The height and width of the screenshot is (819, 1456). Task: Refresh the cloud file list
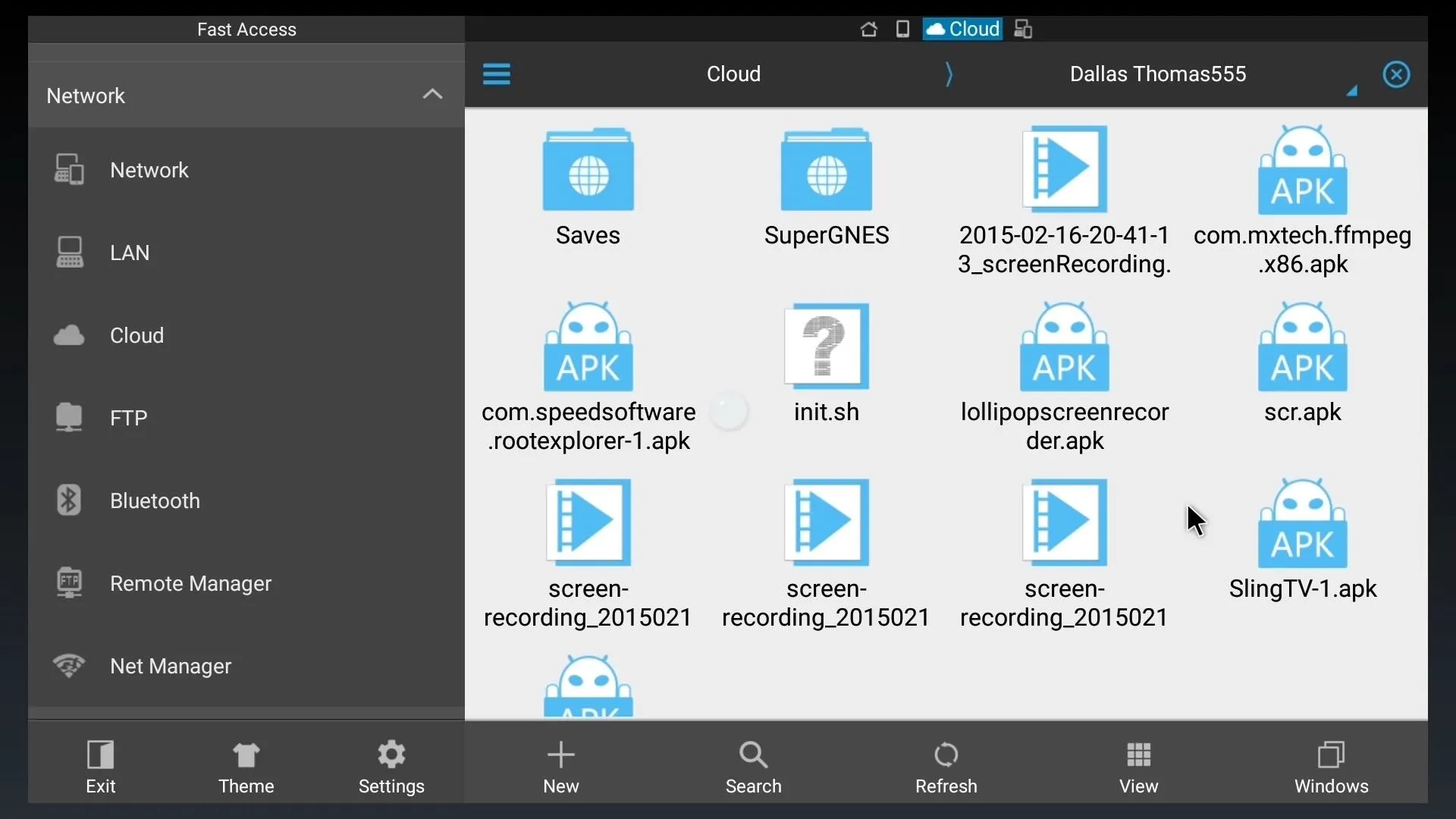946,767
